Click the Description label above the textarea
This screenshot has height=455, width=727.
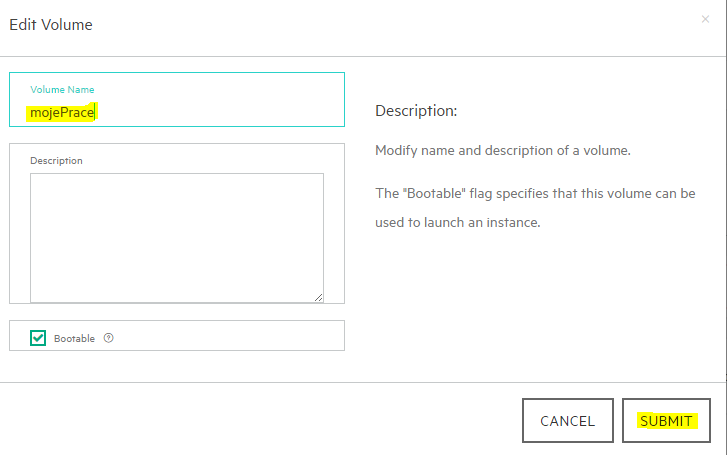(x=56, y=160)
